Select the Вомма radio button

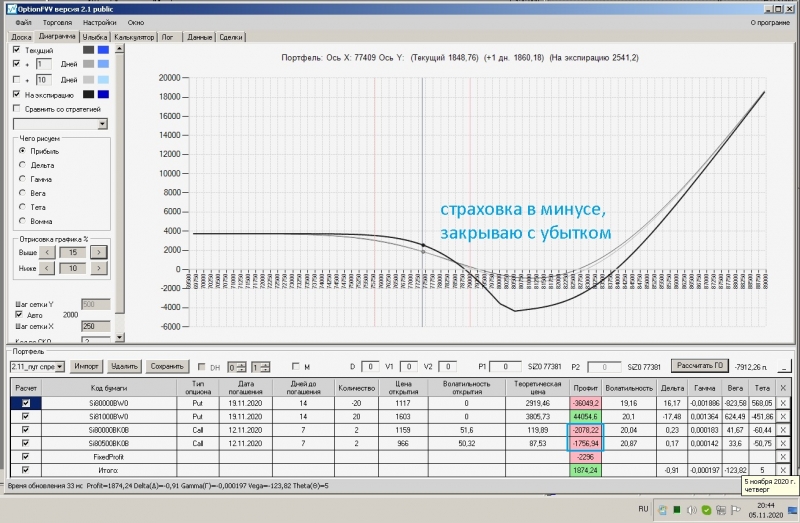pyautogui.click(x=22, y=221)
